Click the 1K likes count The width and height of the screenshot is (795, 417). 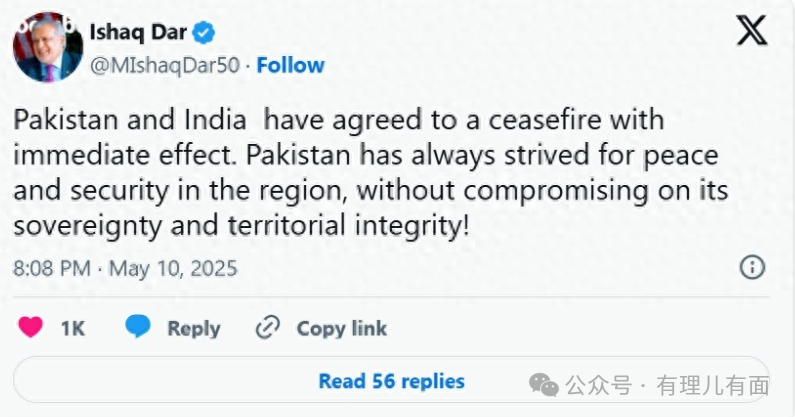click(x=72, y=328)
